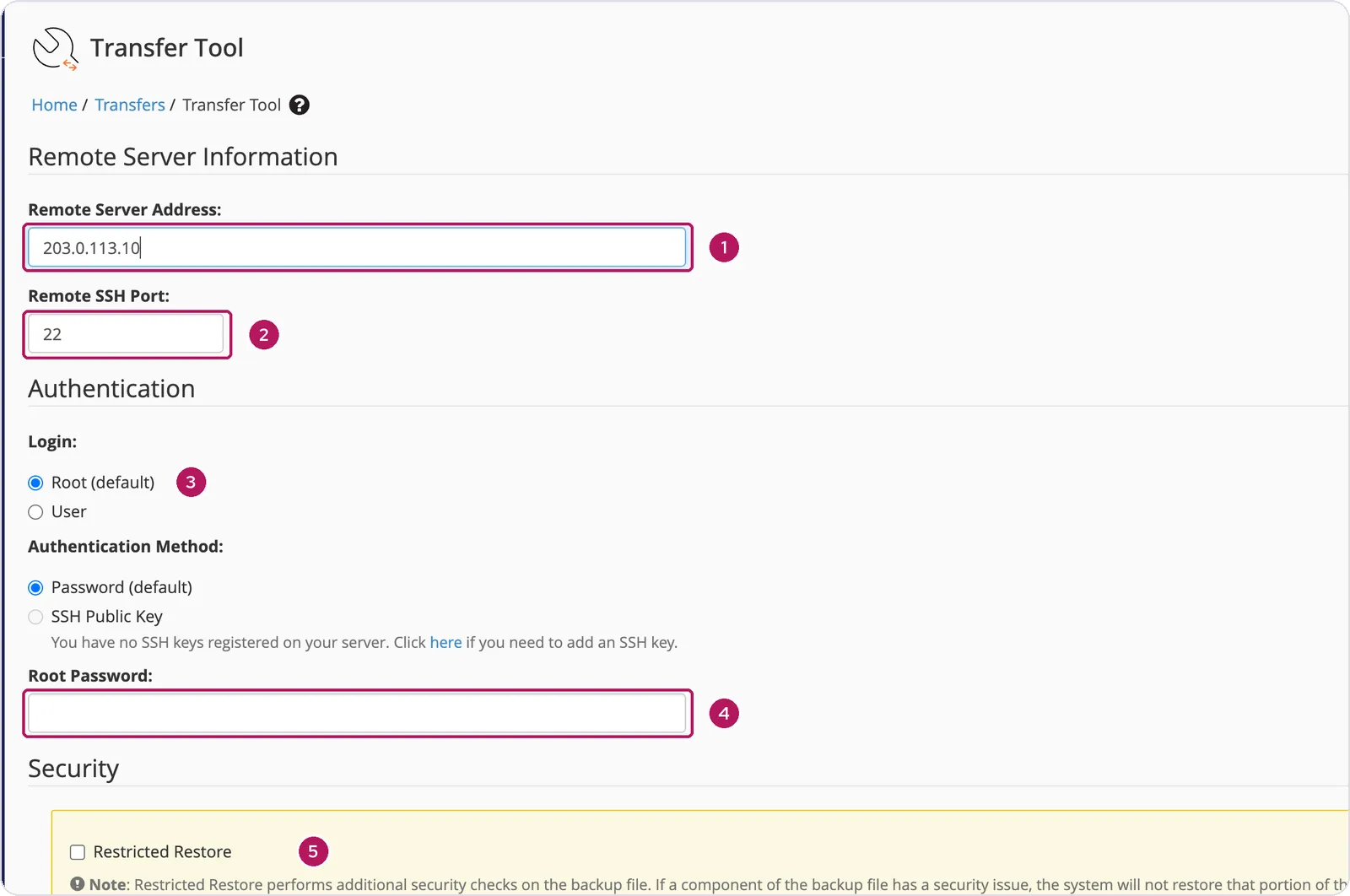This screenshot has width=1350, height=896.
Task: Click the 'here' link to add SSH key
Action: (x=445, y=642)
